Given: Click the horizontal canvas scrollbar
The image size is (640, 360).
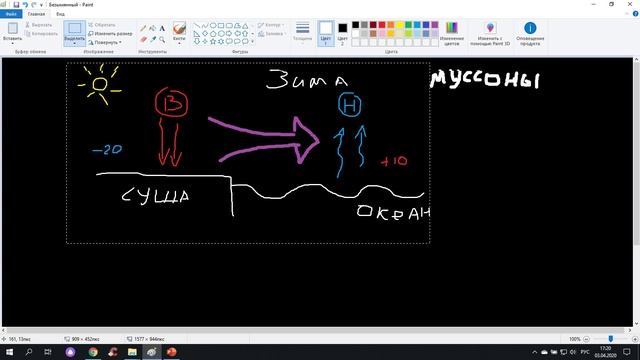Looking at the screenshot, I should coord(315,330).
